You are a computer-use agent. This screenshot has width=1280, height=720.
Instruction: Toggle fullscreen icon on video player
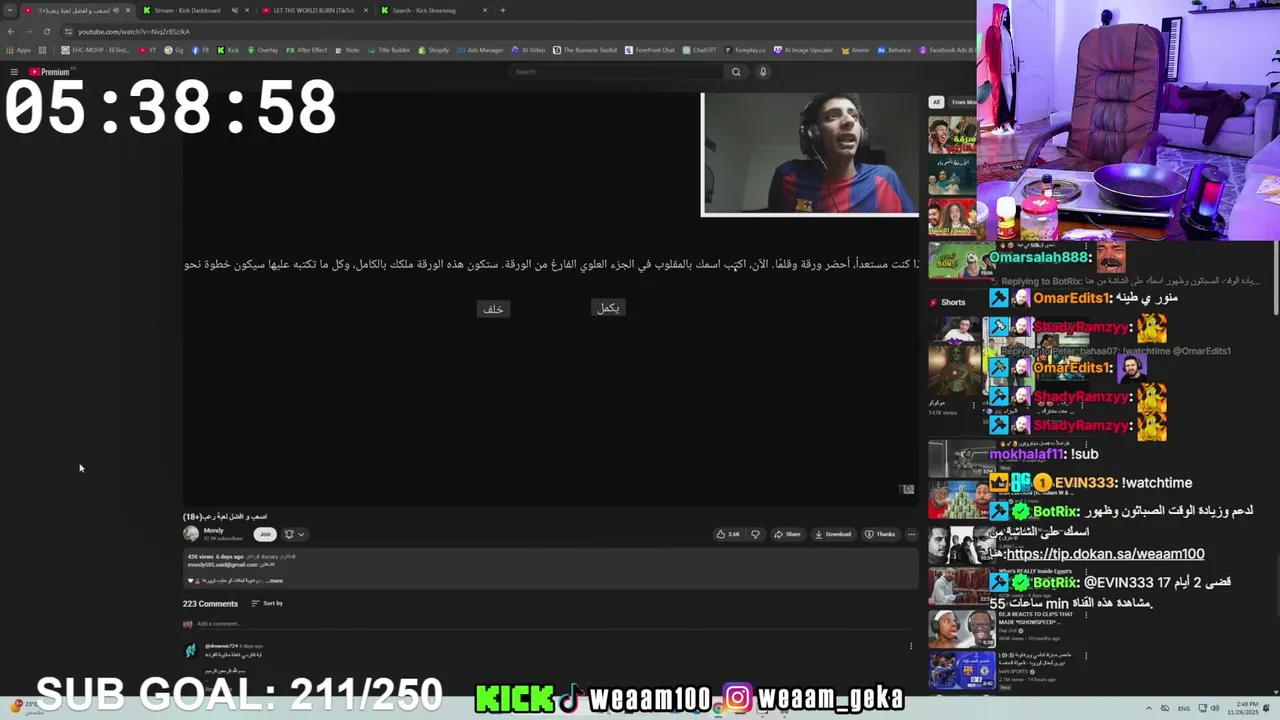point(907,489)
